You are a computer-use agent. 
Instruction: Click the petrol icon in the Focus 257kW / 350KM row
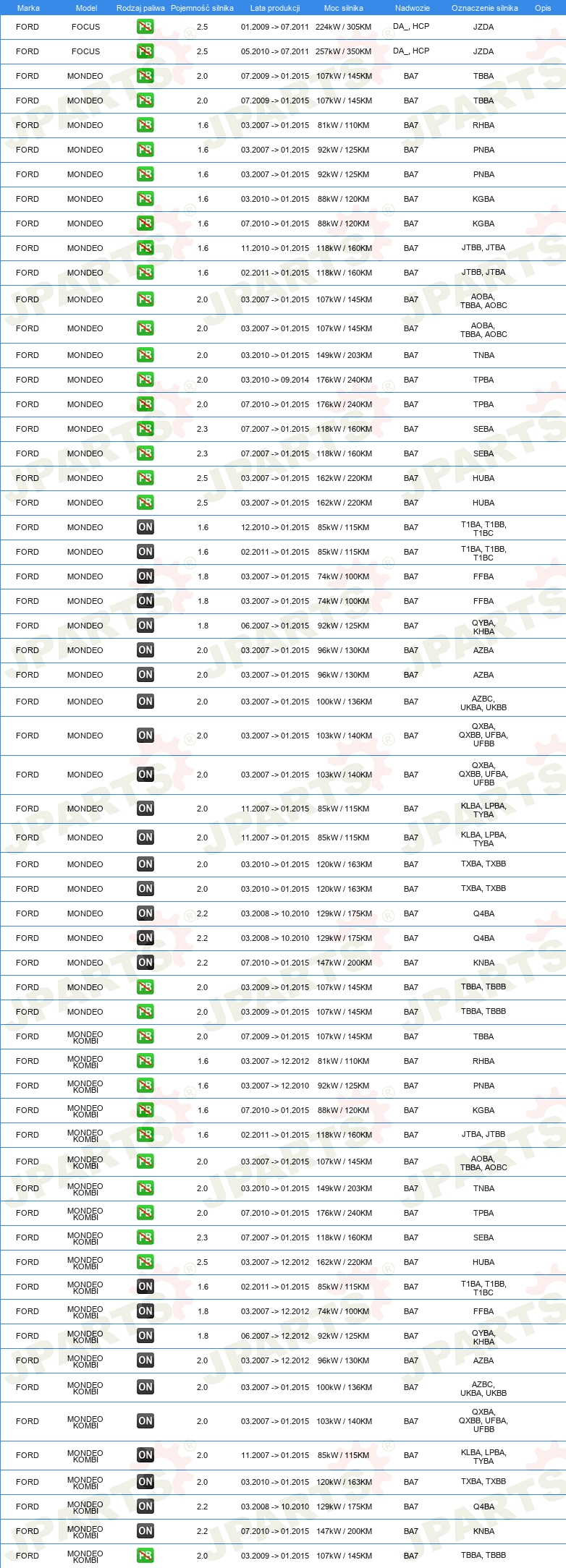click(x=145, y=51)
